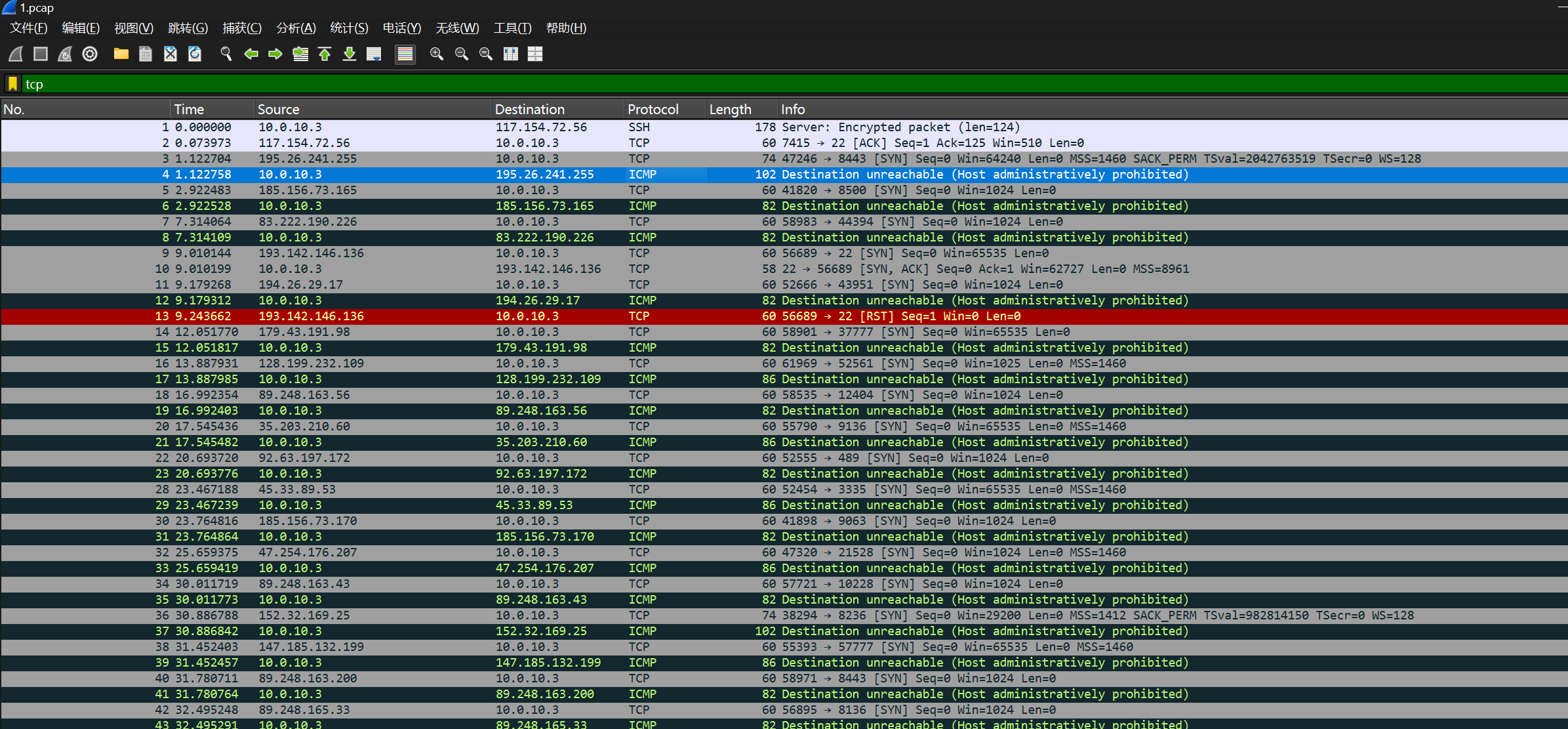Open capture options gear icon
Screen dimensions: 1568x729
pyautogui.click(x=90, y=54)
